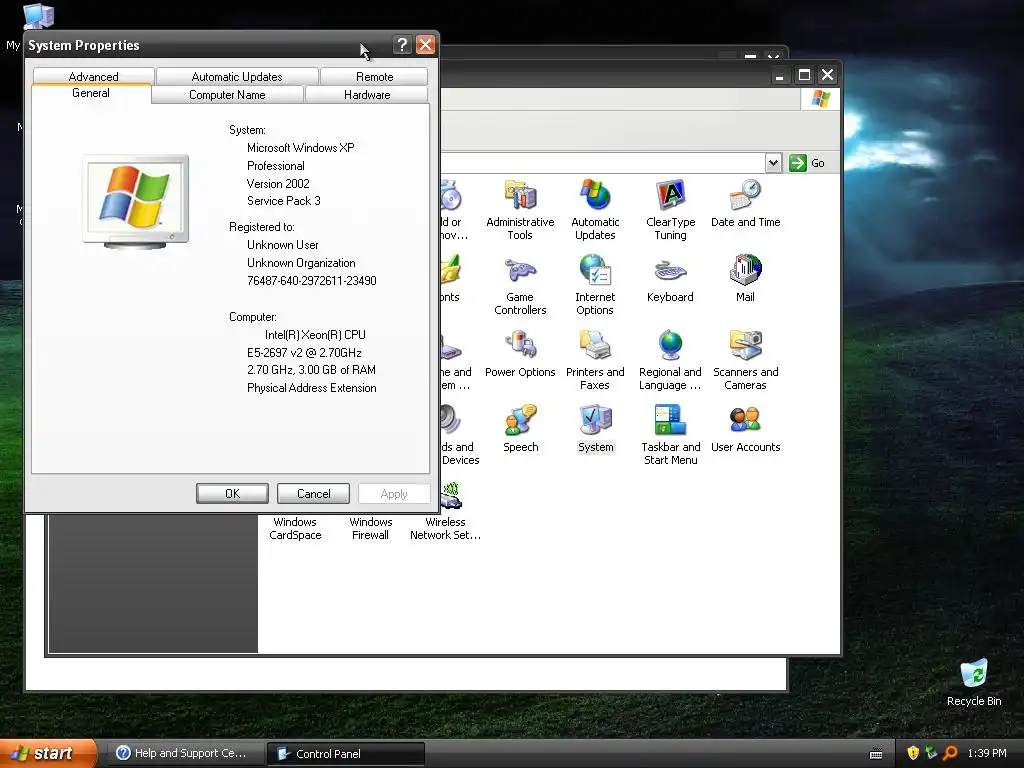Click the taskbar clock showing 1:39 PM
This screenshot has height=768, width=1024.
point(987,753)
